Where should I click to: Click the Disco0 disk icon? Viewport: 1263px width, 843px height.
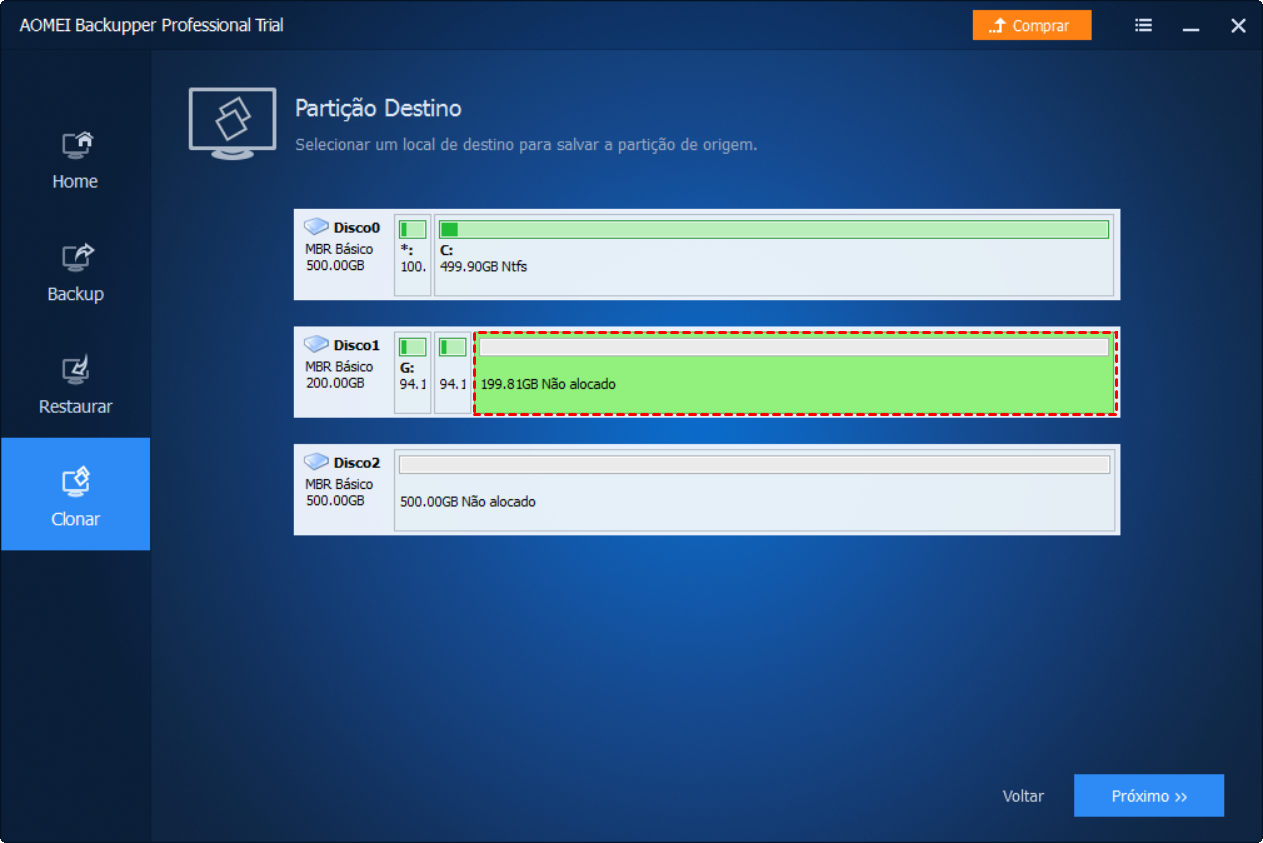coord(316,227)
